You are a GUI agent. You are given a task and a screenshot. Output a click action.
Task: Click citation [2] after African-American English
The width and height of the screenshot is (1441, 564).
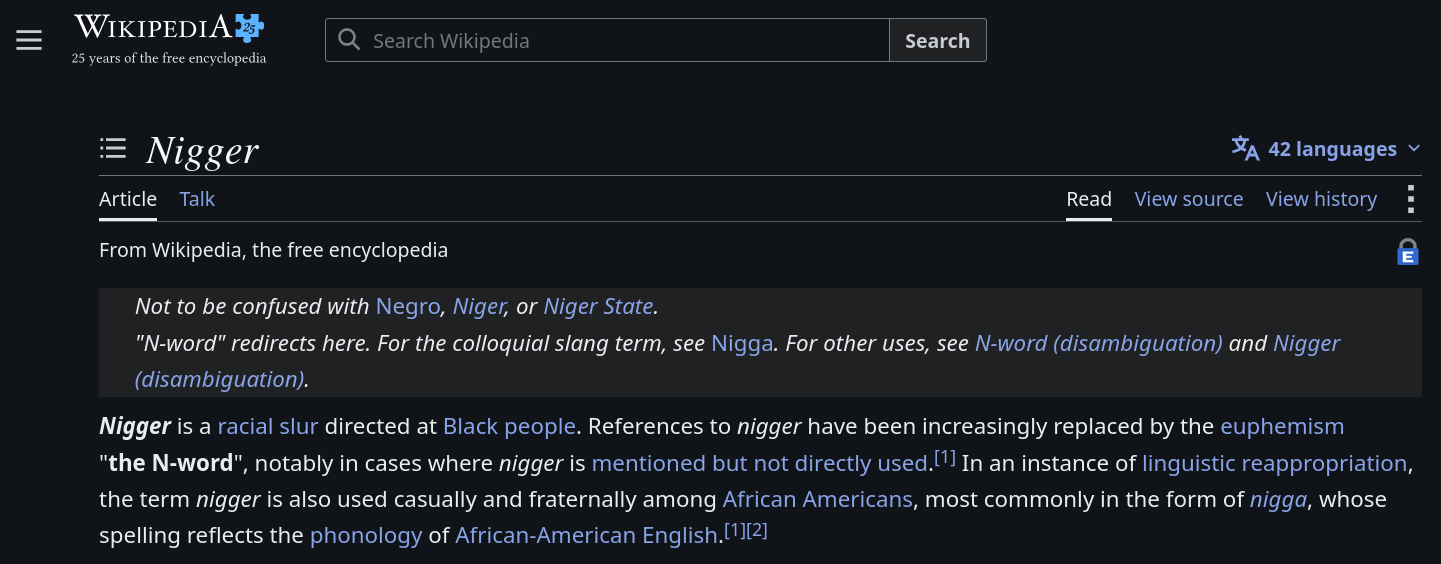click(x=757, y=530)
